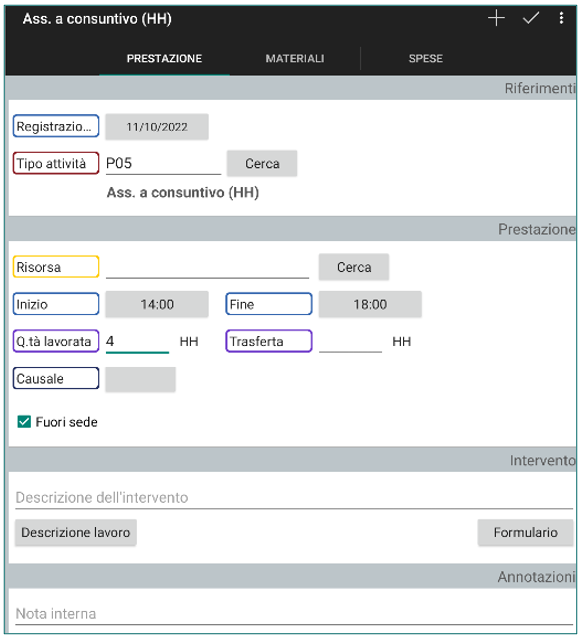Open the three-dot overflow menu

[x=561, y=18]
